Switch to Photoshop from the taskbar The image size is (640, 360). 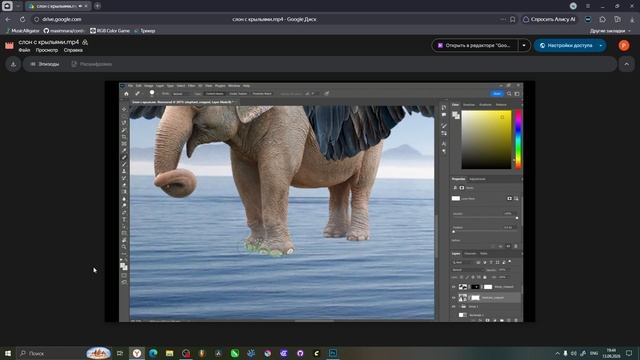click(x=333, y=353)
